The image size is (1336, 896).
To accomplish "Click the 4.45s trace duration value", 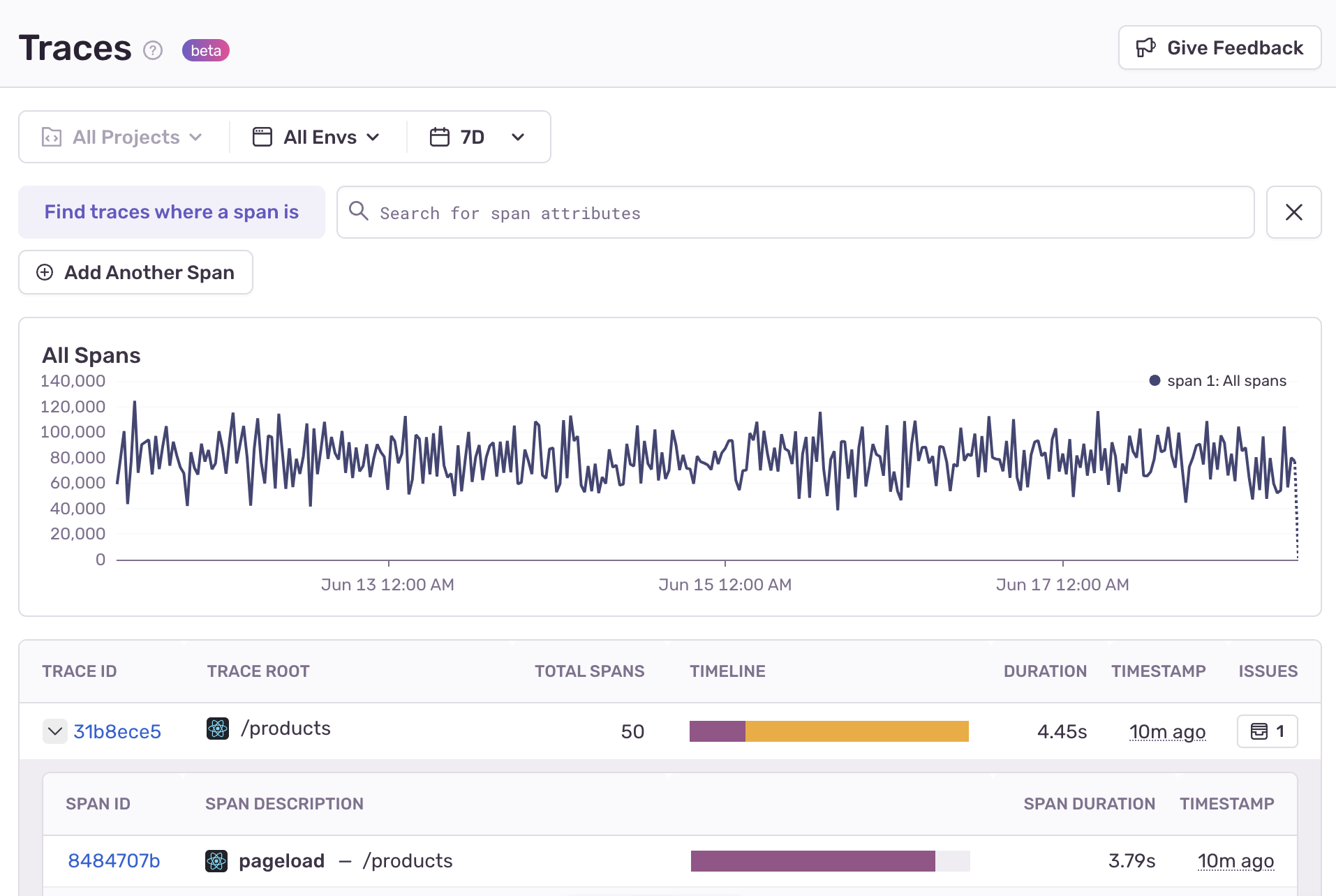I will (x=1062, y=731).
